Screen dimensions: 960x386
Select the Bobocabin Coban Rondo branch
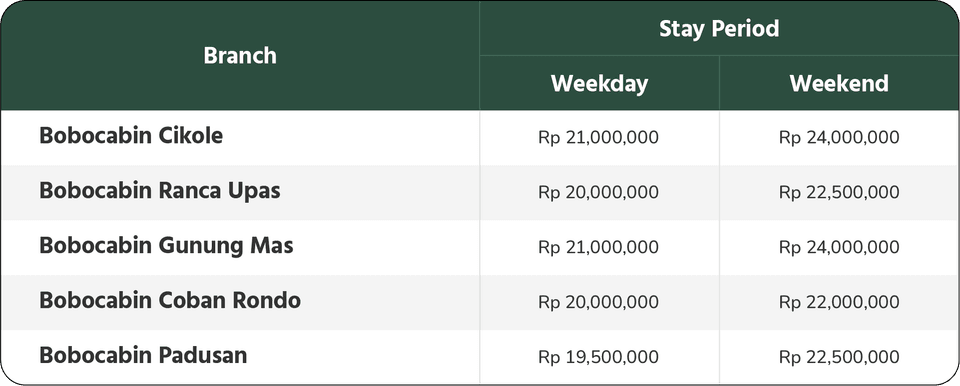coord(170,301)
